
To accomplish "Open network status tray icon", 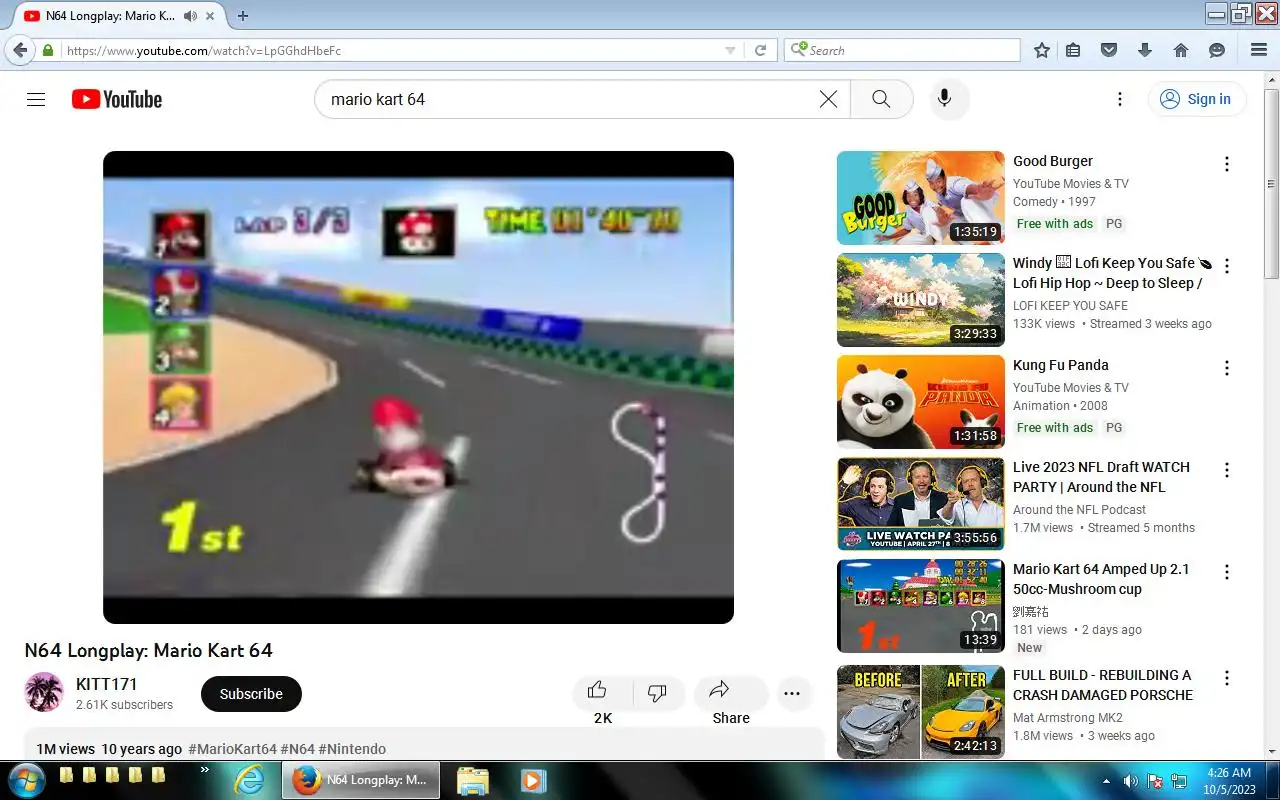I will (1179, 781).
